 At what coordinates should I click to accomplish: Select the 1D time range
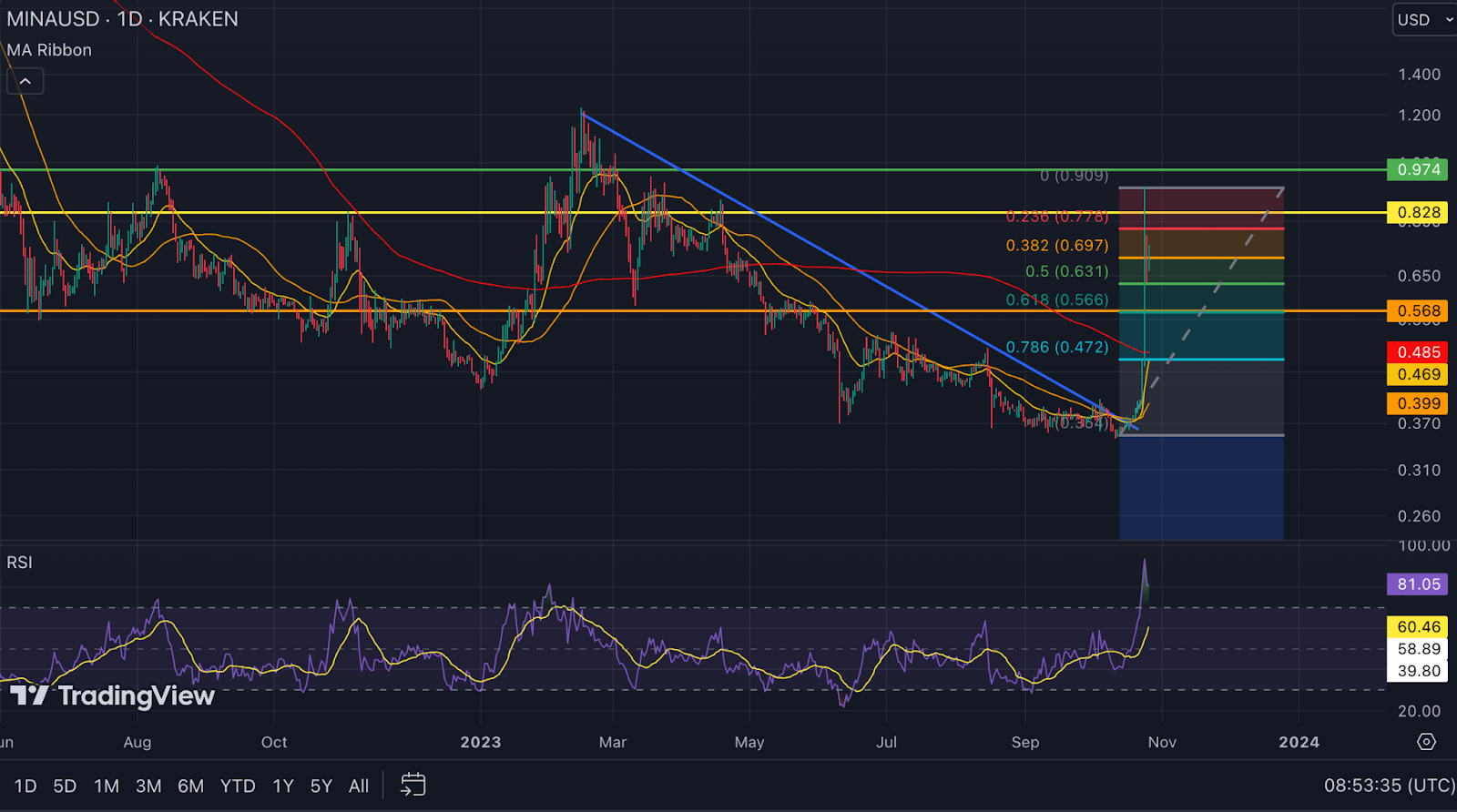[25, 786]
